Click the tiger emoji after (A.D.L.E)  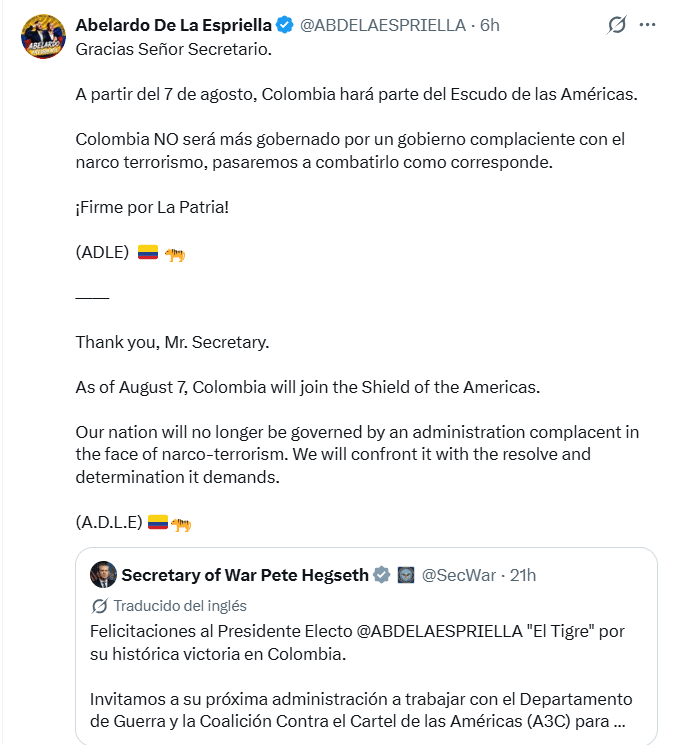click(181, 524)
